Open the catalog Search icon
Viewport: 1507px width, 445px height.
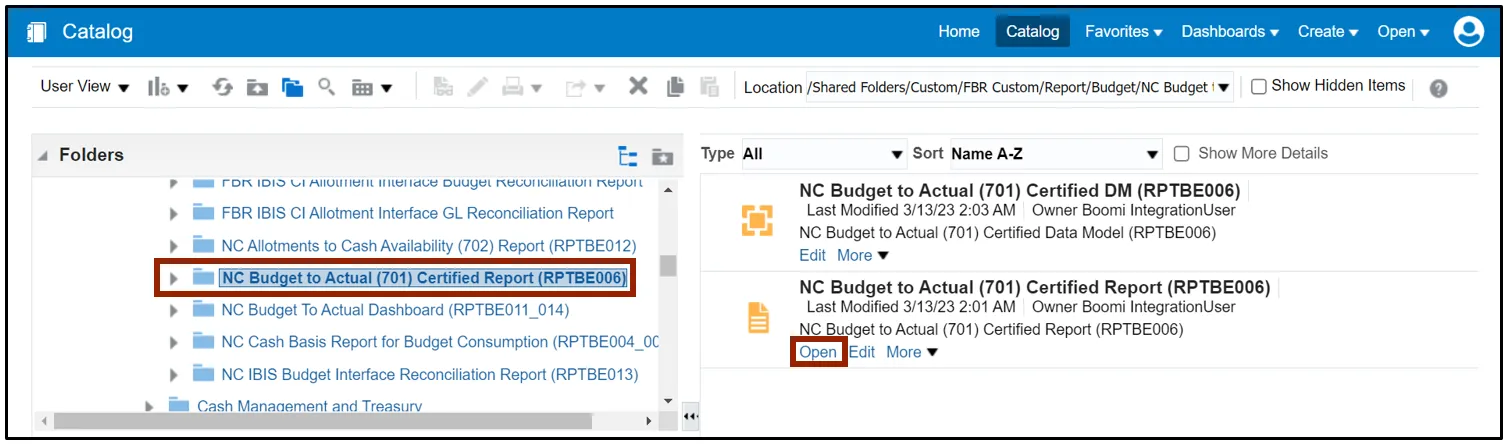point(326,87)
